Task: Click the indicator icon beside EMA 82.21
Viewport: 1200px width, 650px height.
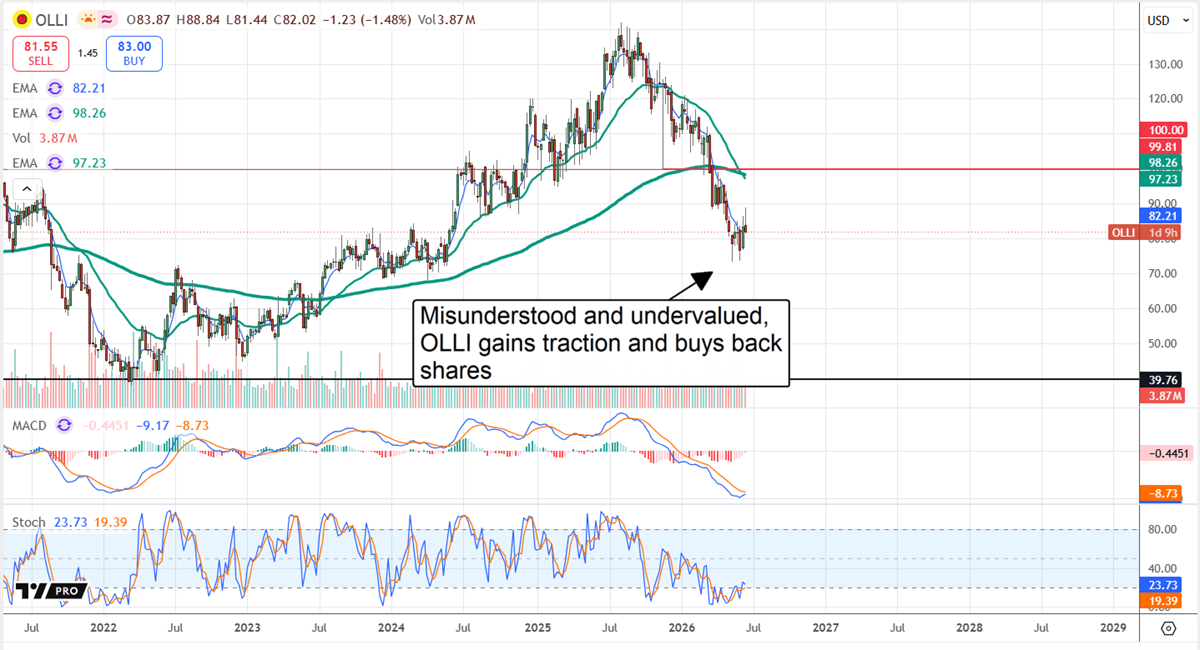Action: click(x=54, y=87)
